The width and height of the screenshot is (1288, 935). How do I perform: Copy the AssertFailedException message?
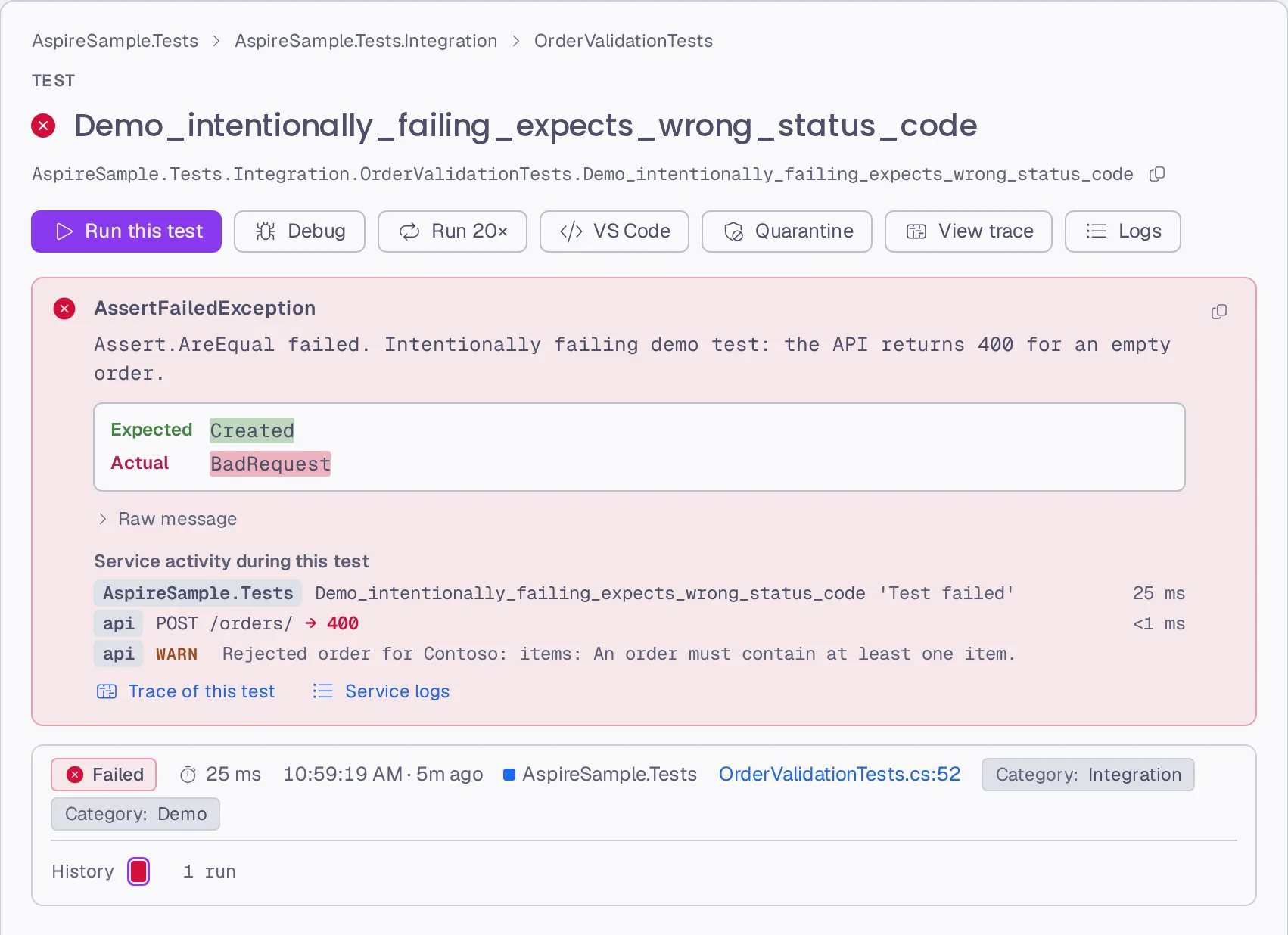coord(1218,312)
